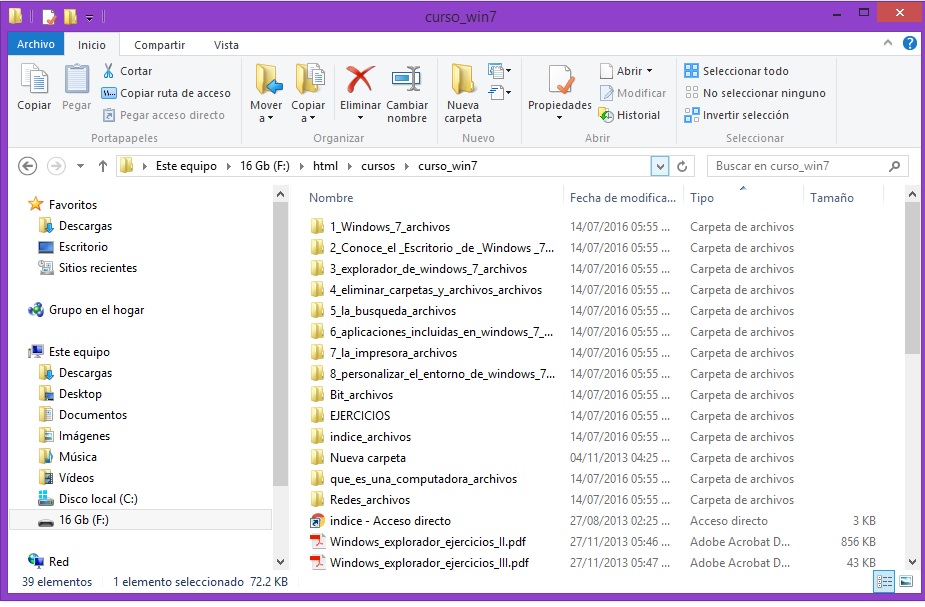This screenshot has height=607, width=925.
Task: Open the Archivo menu tab
Action: click(x=36, y=44)
